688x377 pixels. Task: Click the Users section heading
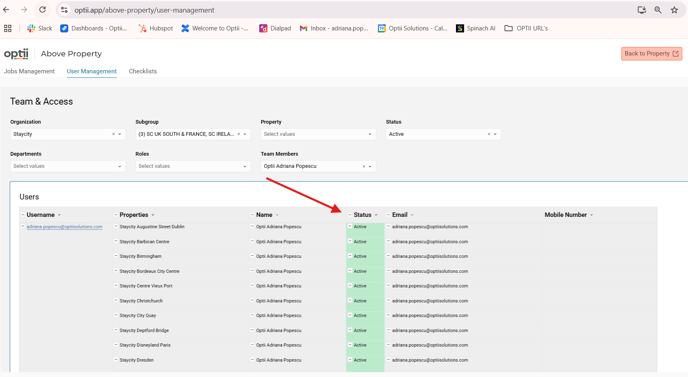[29, 197]
